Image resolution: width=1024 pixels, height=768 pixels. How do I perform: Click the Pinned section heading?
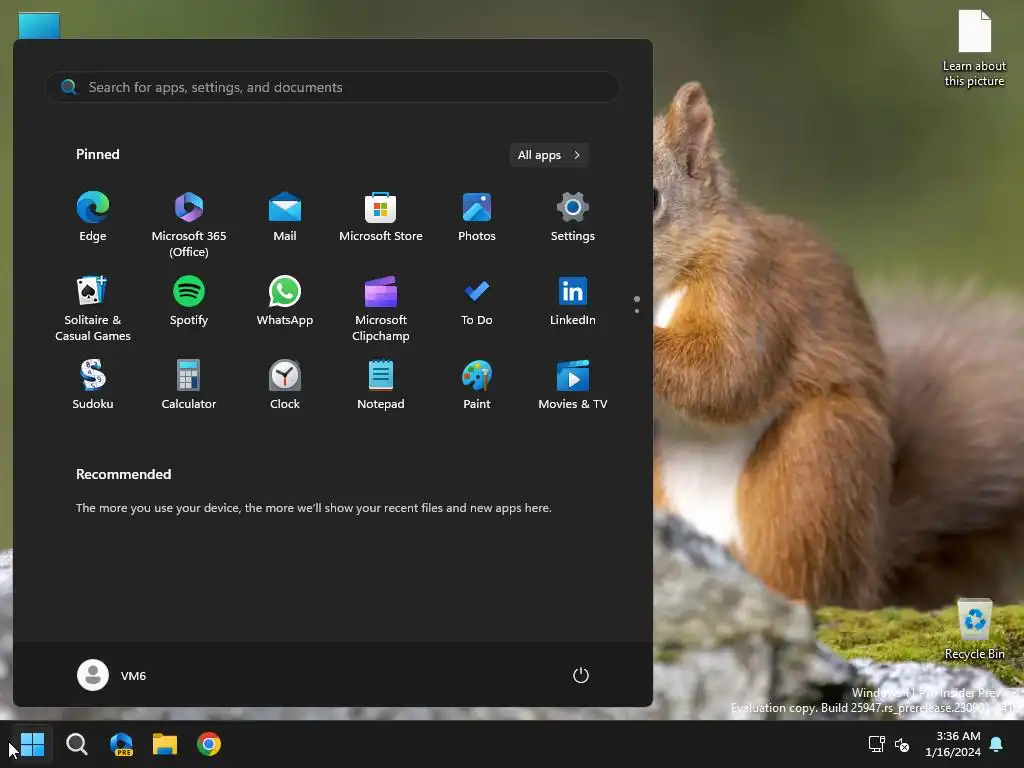97,154
